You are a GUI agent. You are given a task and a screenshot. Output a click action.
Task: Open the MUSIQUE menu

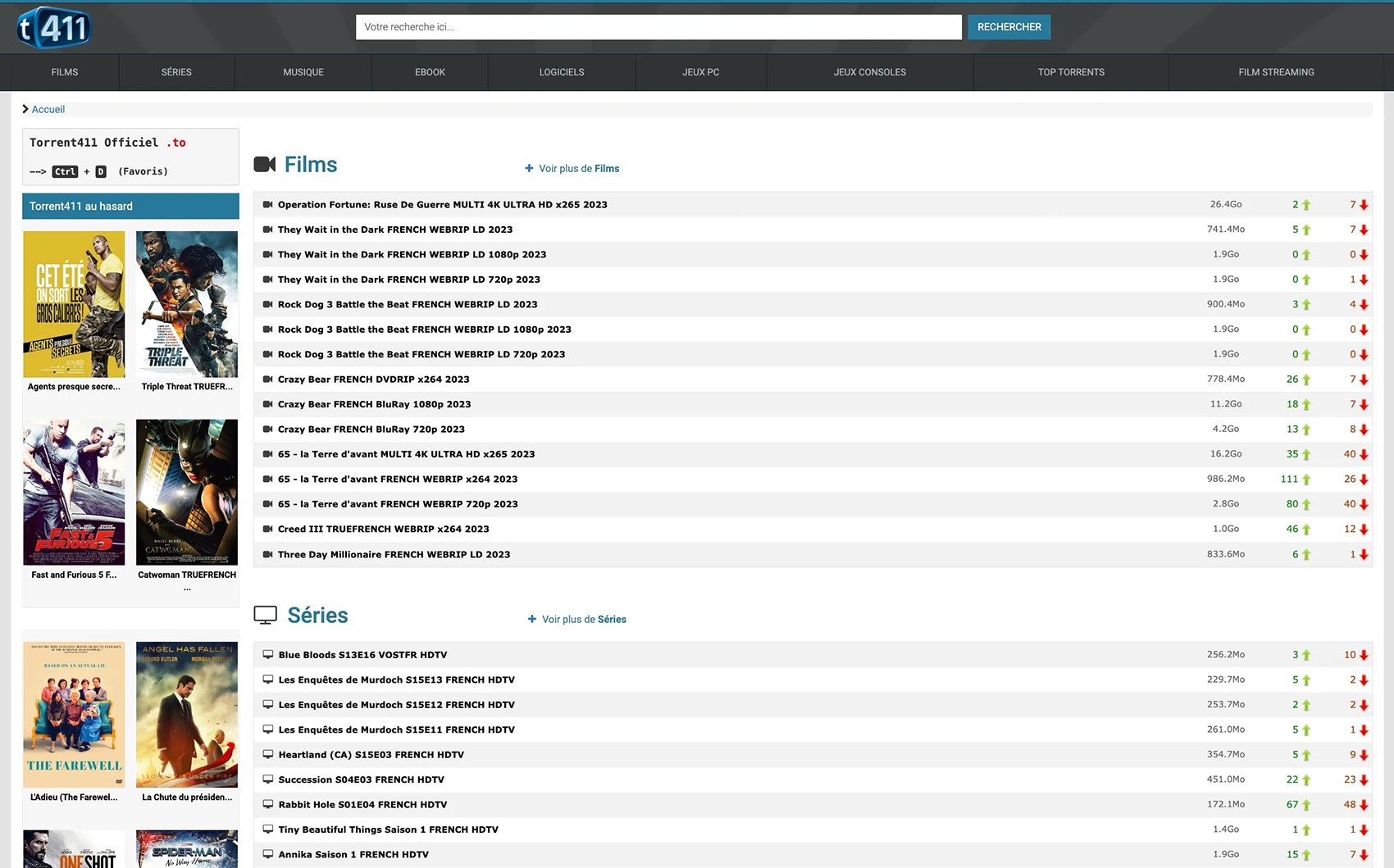[x=303, y=72]
